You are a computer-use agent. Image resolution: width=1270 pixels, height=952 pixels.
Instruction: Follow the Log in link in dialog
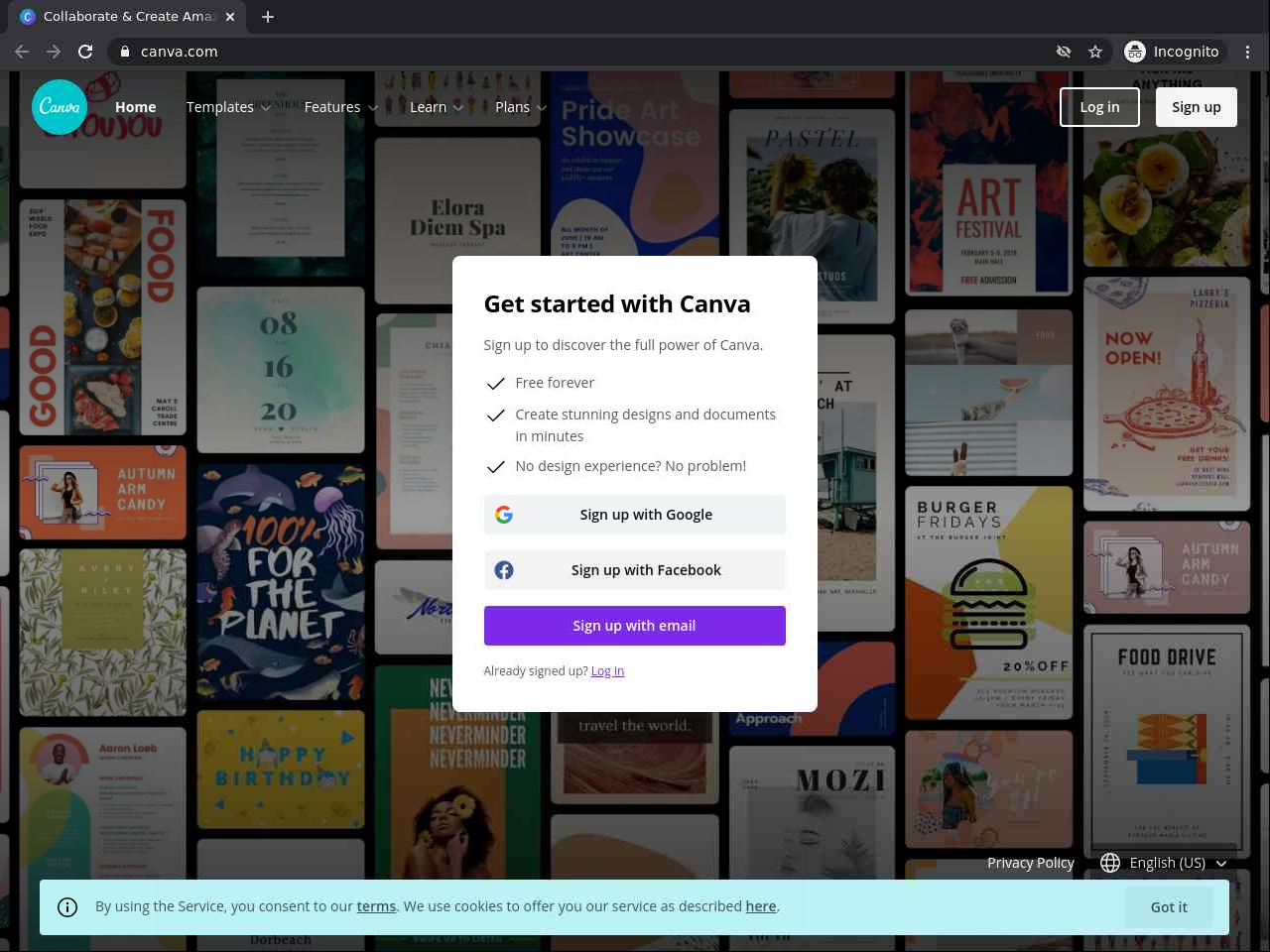(607, 671)
